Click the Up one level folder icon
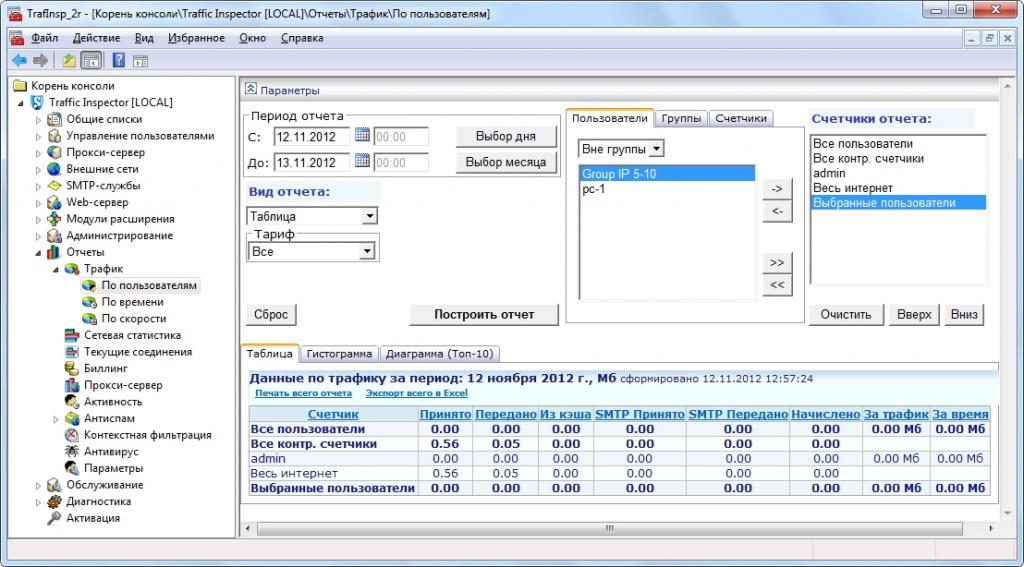The height and width of the screenshot is (567, 1024). (69, 61)
